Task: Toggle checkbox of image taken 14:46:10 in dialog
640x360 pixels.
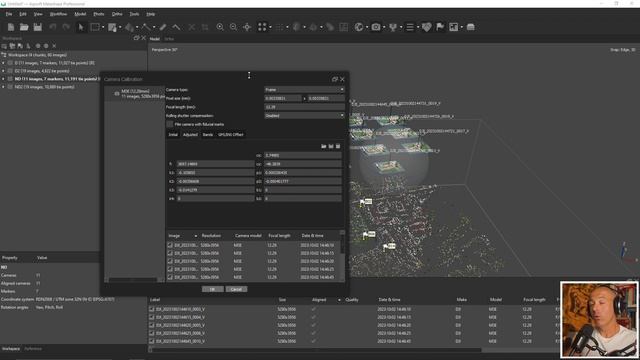Action: (x=170, y=245)
